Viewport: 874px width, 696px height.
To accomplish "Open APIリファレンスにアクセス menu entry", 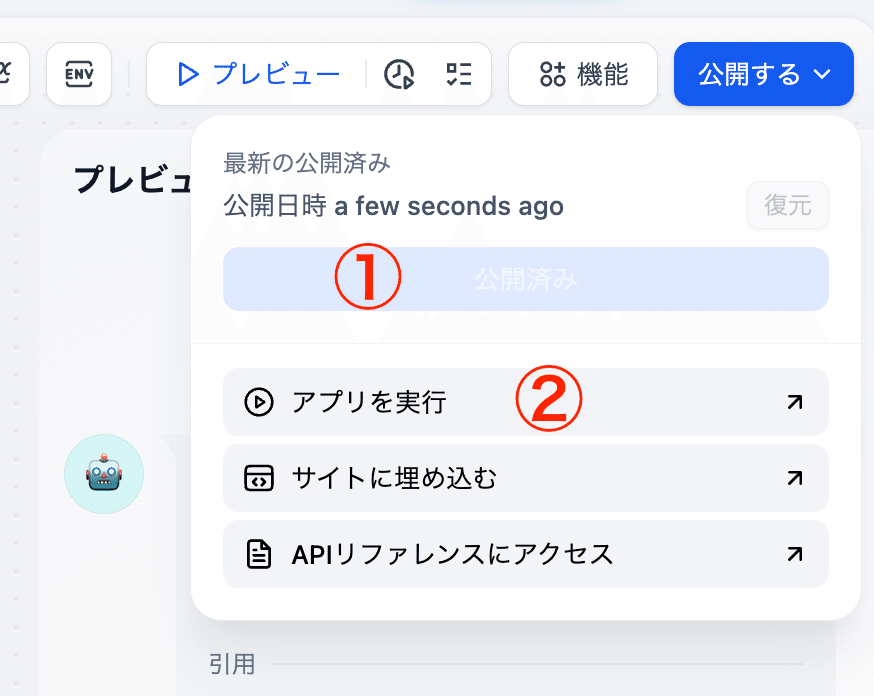I will (452, 554).
